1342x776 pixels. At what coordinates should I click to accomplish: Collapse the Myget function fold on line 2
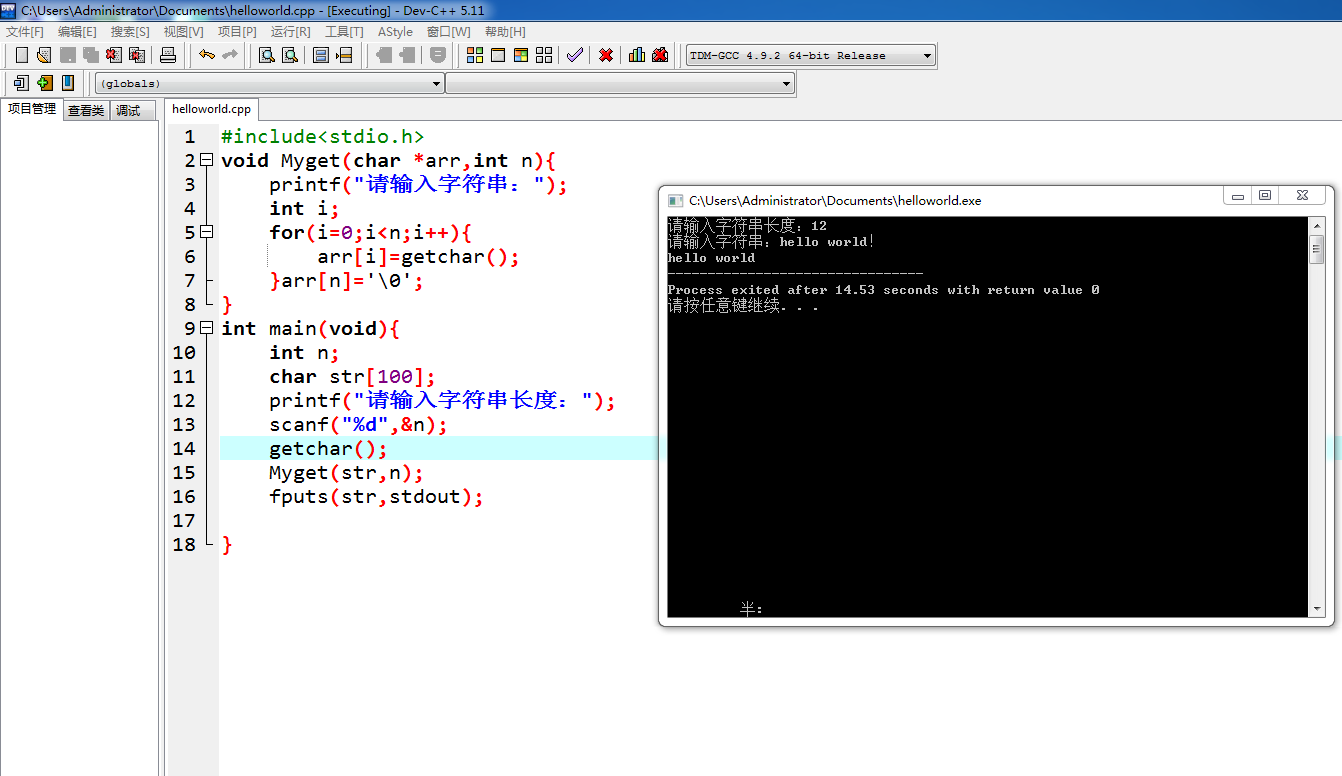pyautogui.click(x=207, y=160)
